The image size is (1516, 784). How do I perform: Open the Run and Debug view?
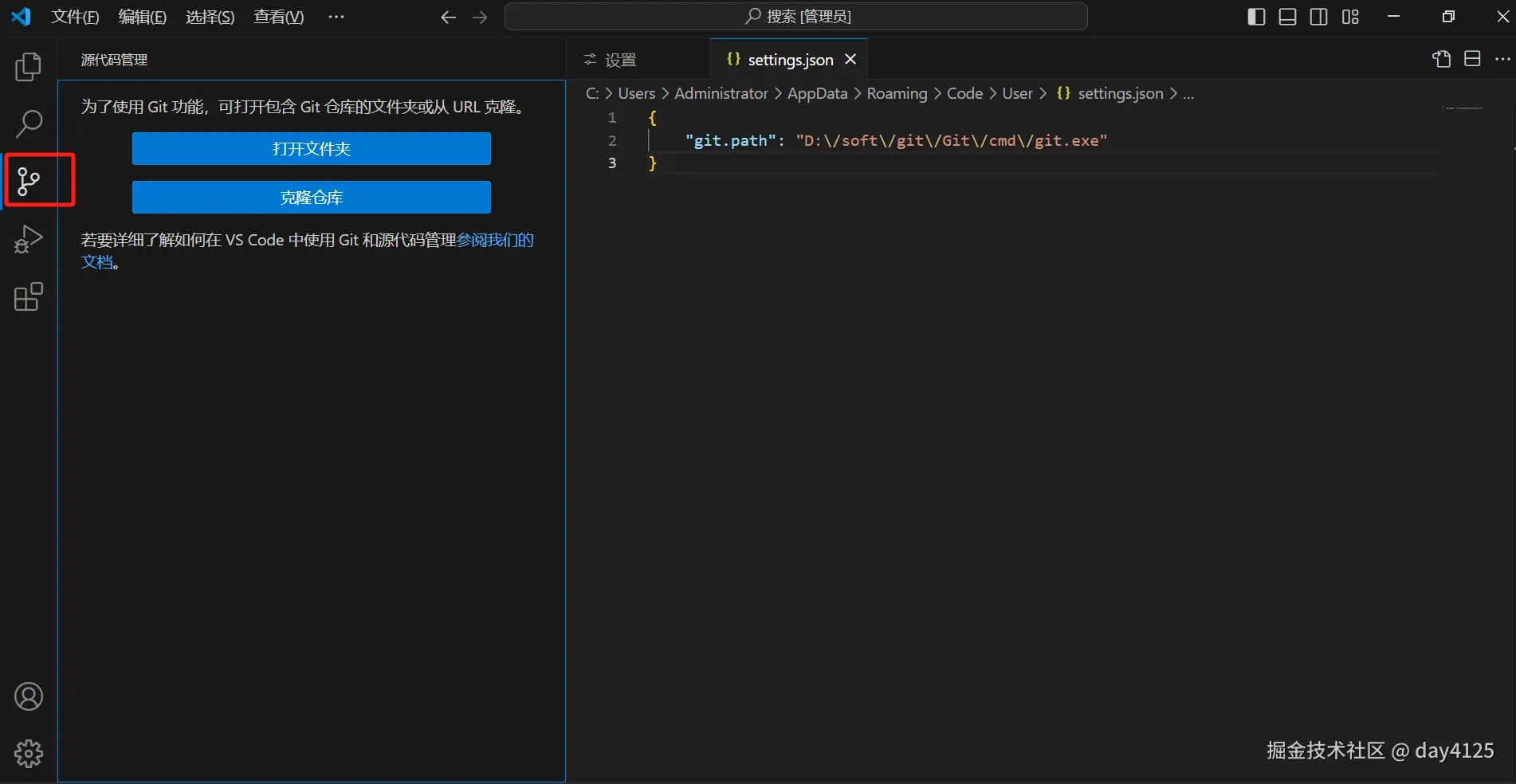pyautogui.click(x=29, y=239)
